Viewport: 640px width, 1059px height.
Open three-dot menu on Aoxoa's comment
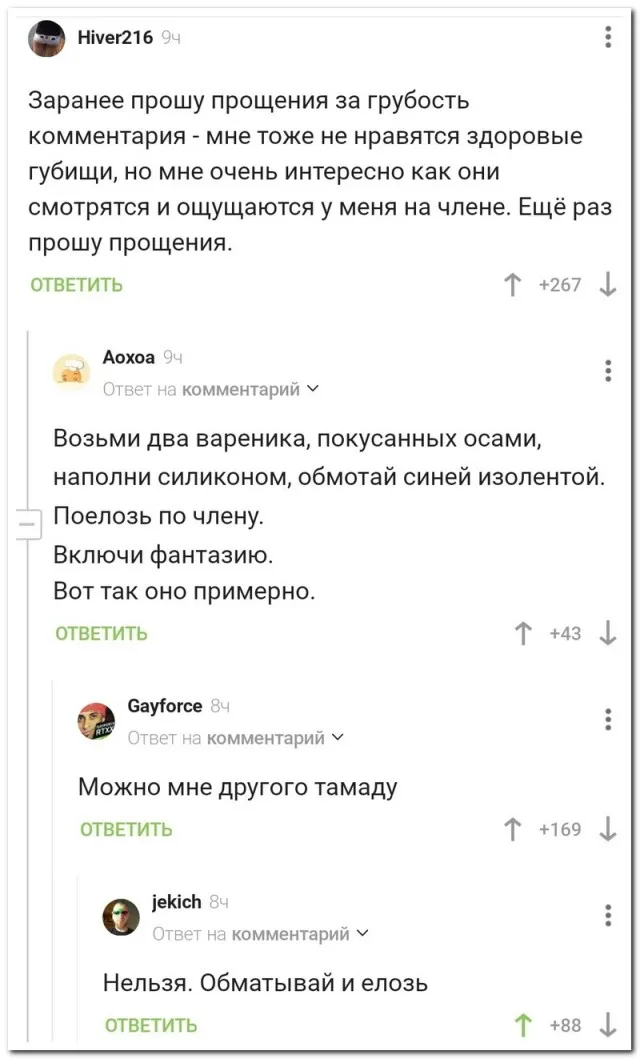point(609,371)
